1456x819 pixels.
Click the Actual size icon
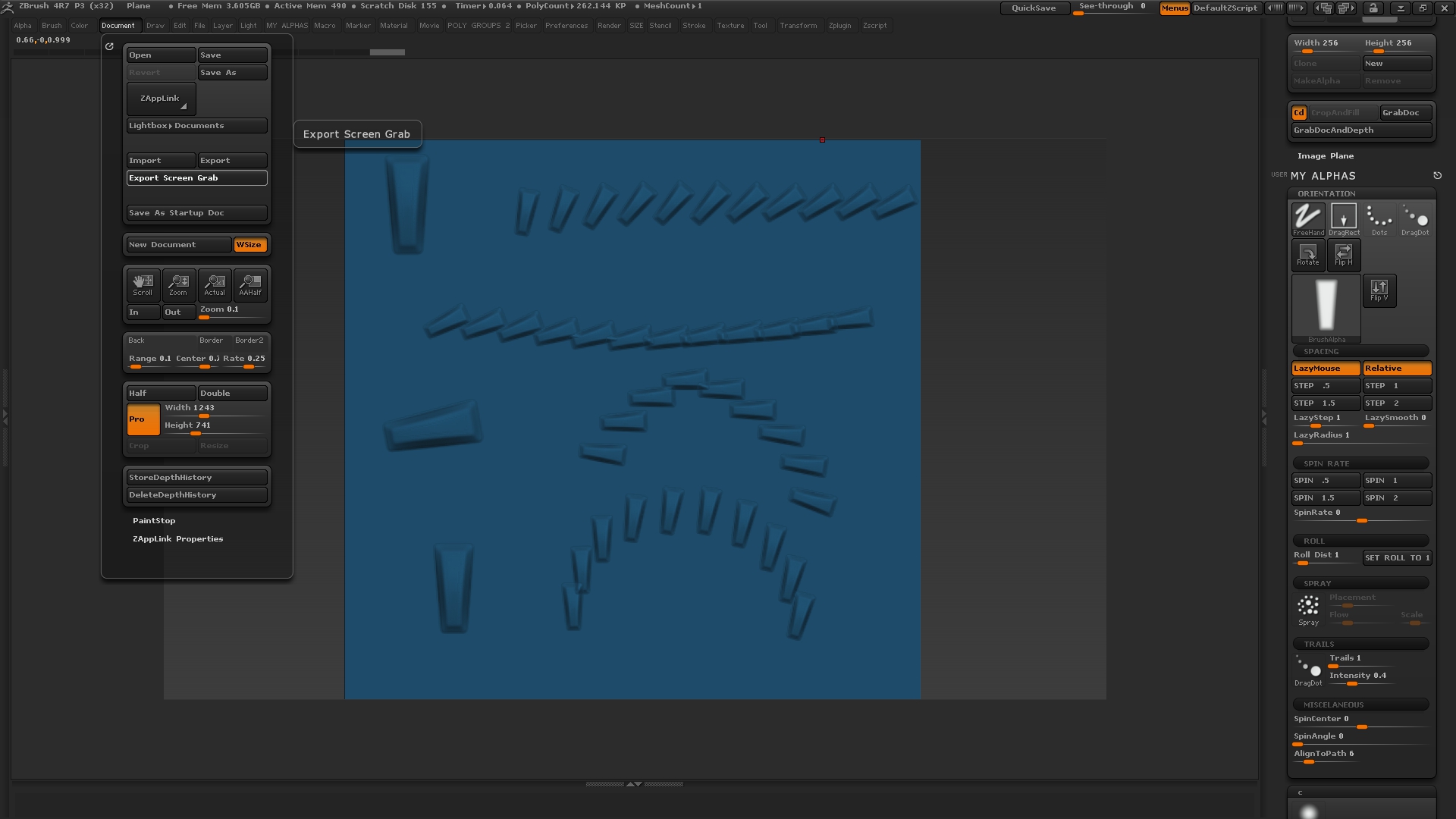215,284
